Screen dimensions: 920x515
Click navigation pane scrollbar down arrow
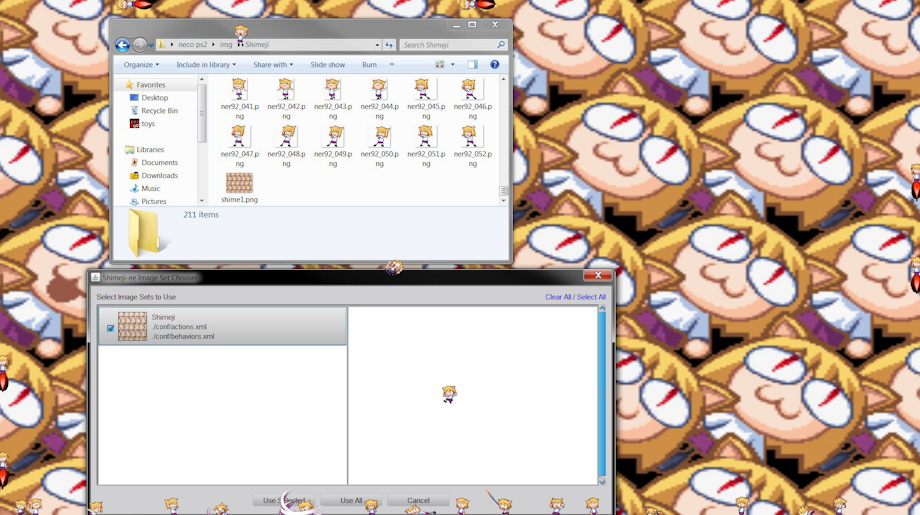pyautogui.click(x=202, y=201)
